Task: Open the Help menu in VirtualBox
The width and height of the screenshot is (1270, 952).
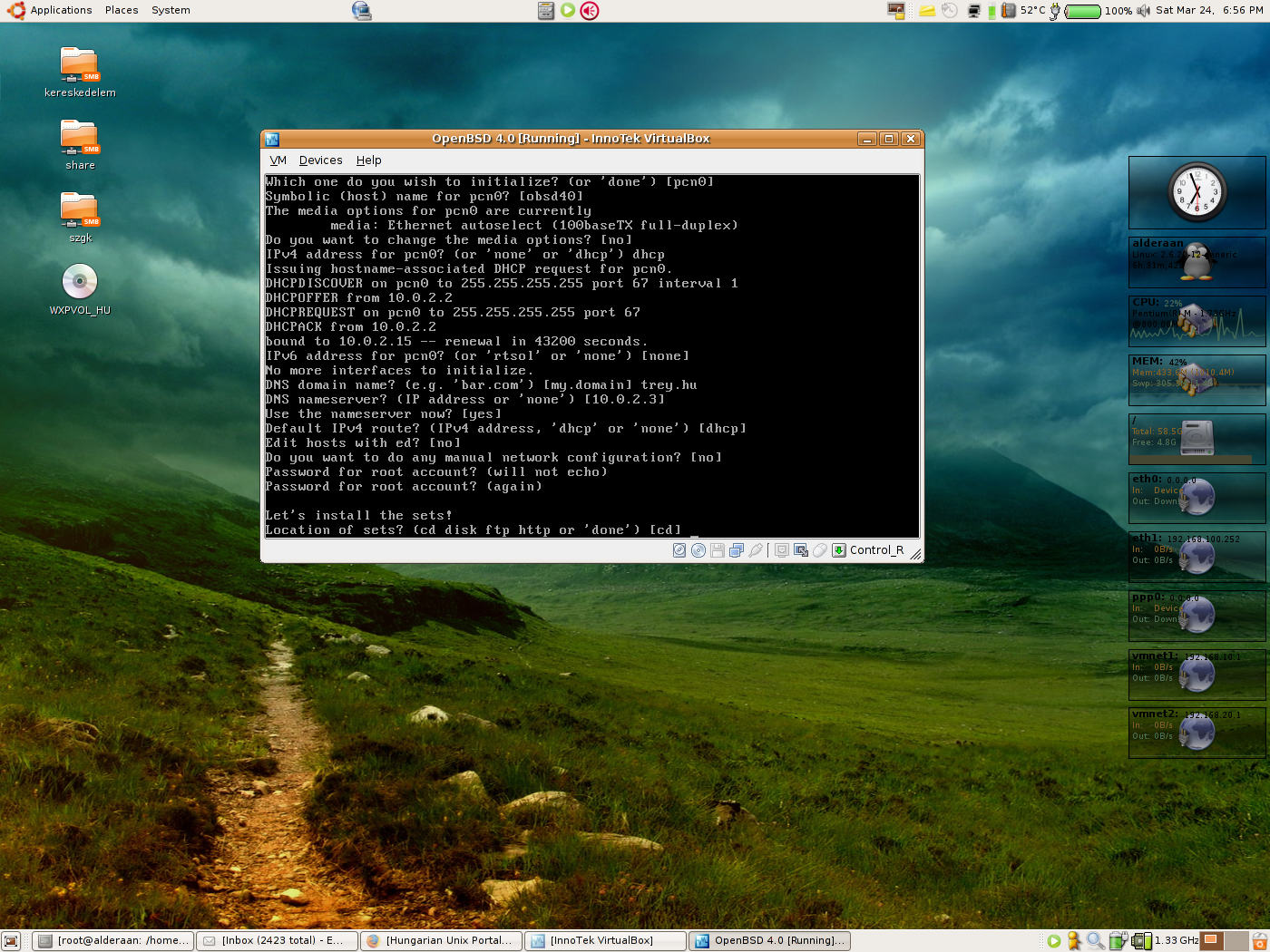Action: coord(368,160)
